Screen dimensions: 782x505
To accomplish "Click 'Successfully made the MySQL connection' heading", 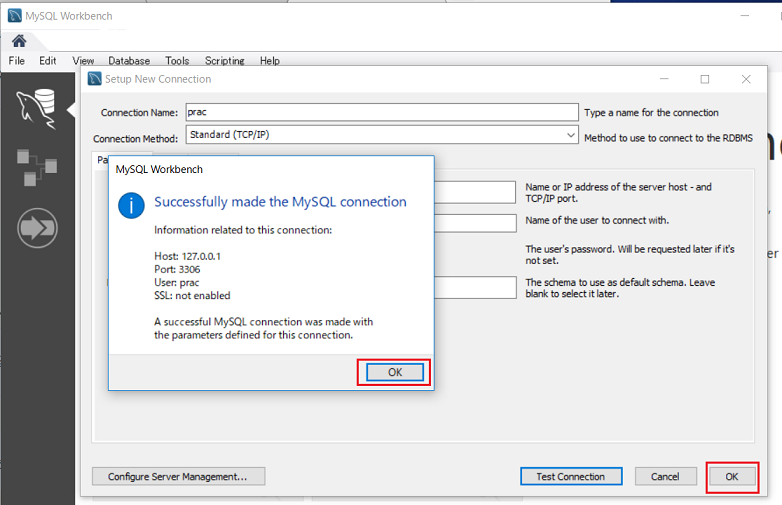I will pos(280,202).
